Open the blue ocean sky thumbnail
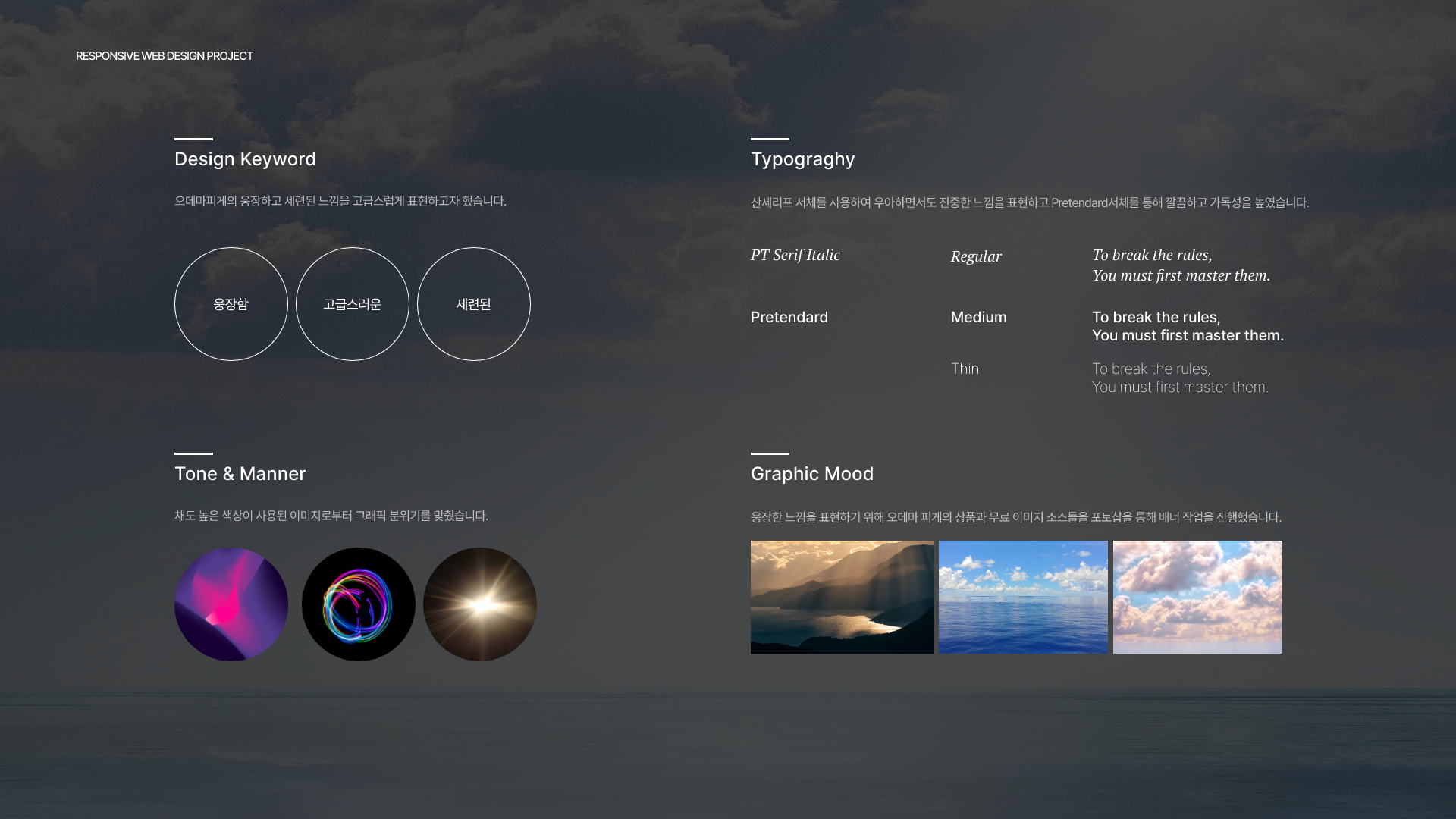The width and height of the screenshot is (1456, 819). [1023, 597]
